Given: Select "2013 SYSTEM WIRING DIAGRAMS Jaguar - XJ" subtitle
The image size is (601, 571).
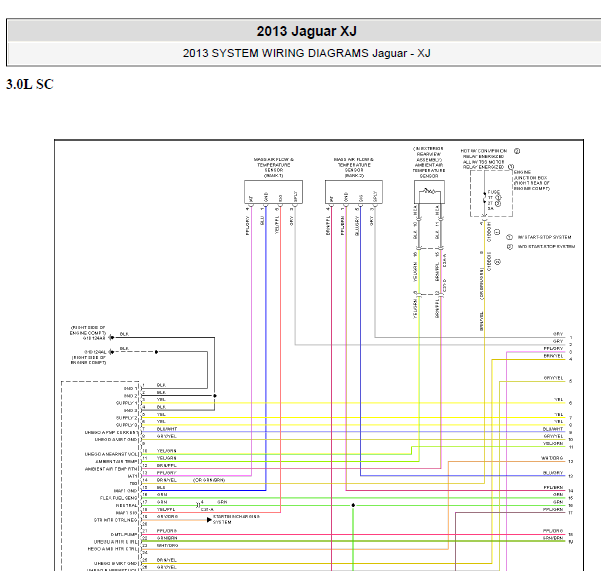Looking at the screenshot, I should tap(306, 53).
